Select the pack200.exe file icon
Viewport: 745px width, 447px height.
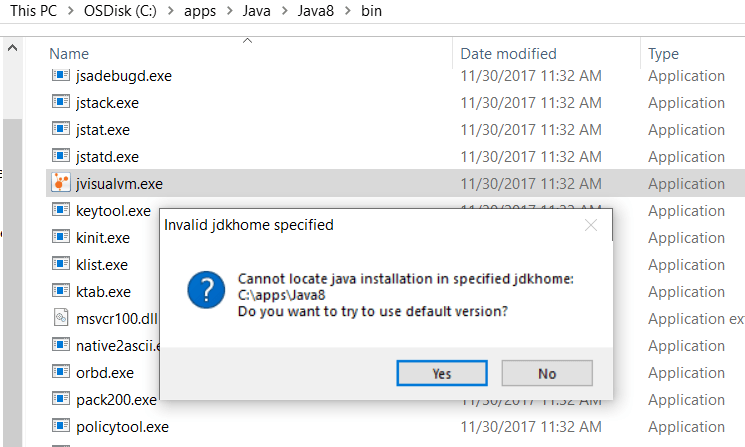(x=61, y=400)
